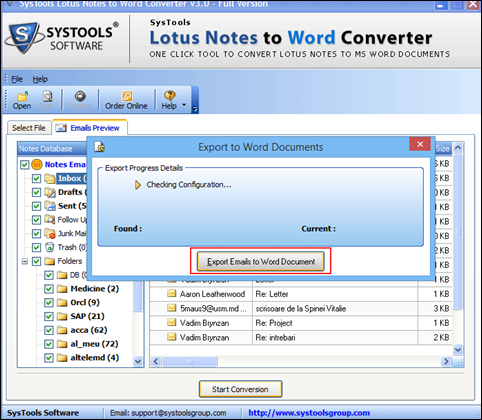
Task: Toggle the Medicine (2) checkbox
Action: point(49,289)
